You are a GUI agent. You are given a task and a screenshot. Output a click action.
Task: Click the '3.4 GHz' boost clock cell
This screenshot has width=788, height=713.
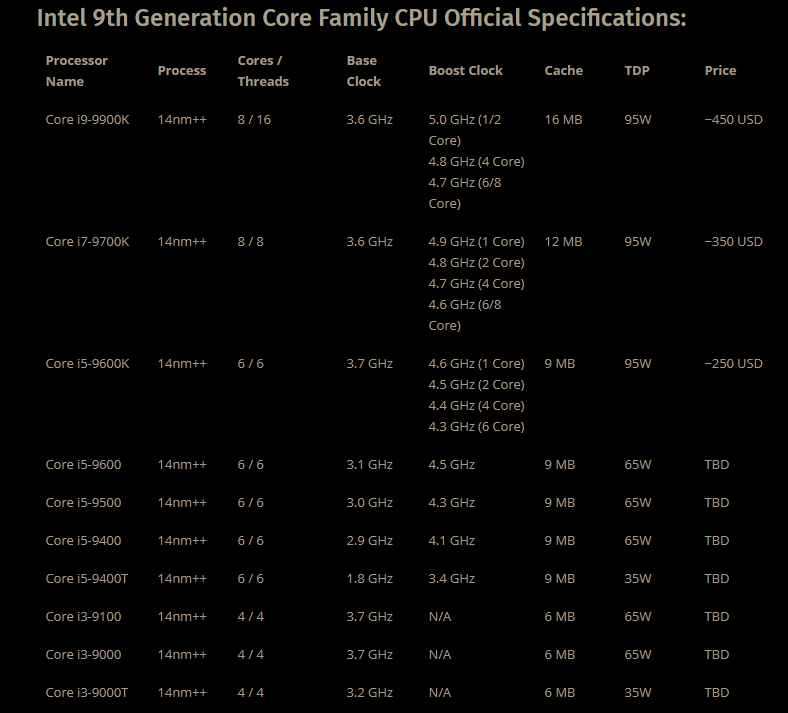pyautogui.click(x=451, y=579)
